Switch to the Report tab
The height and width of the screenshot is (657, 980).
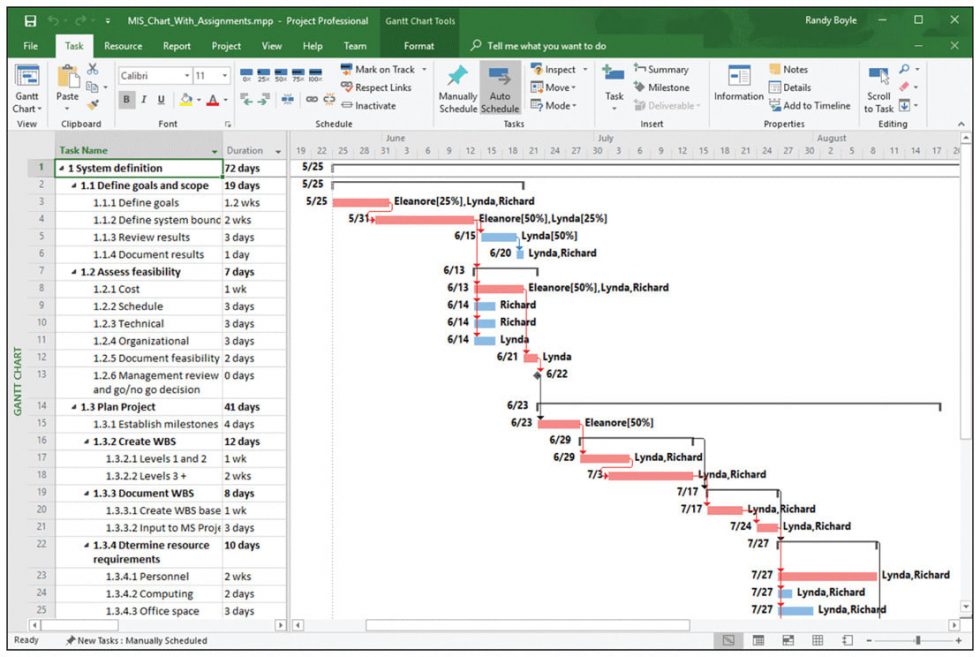tap(176, 46)
